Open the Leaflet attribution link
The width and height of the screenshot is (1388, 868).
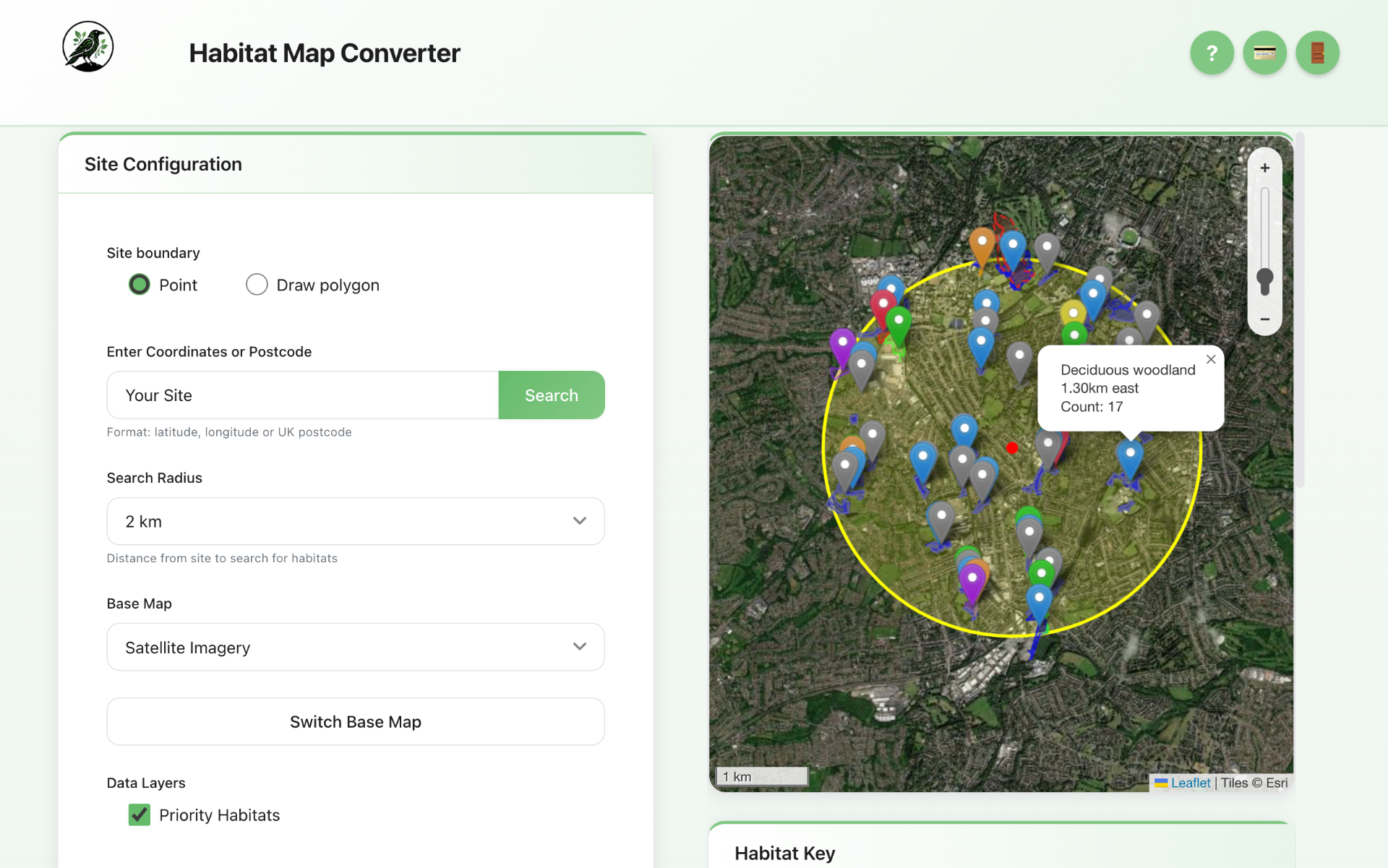click(x=1190, y=783)
